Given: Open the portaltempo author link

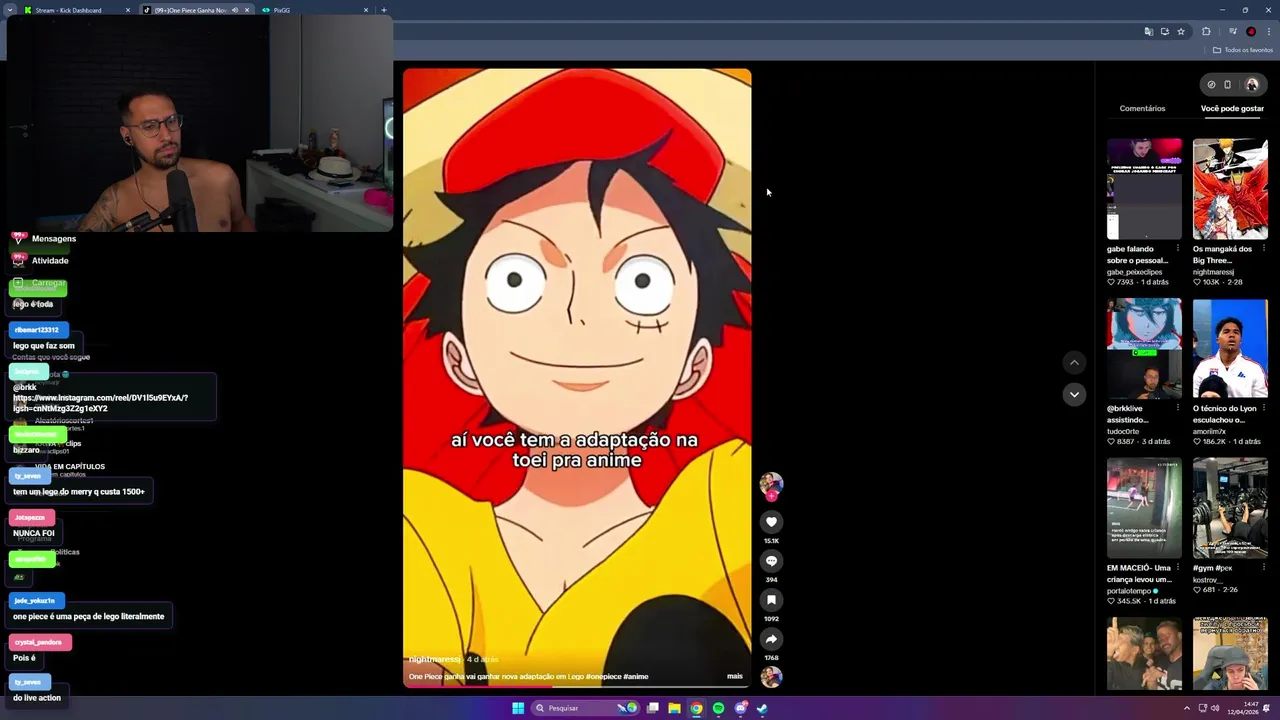Looking at the screenshot, I should 1130,591.
